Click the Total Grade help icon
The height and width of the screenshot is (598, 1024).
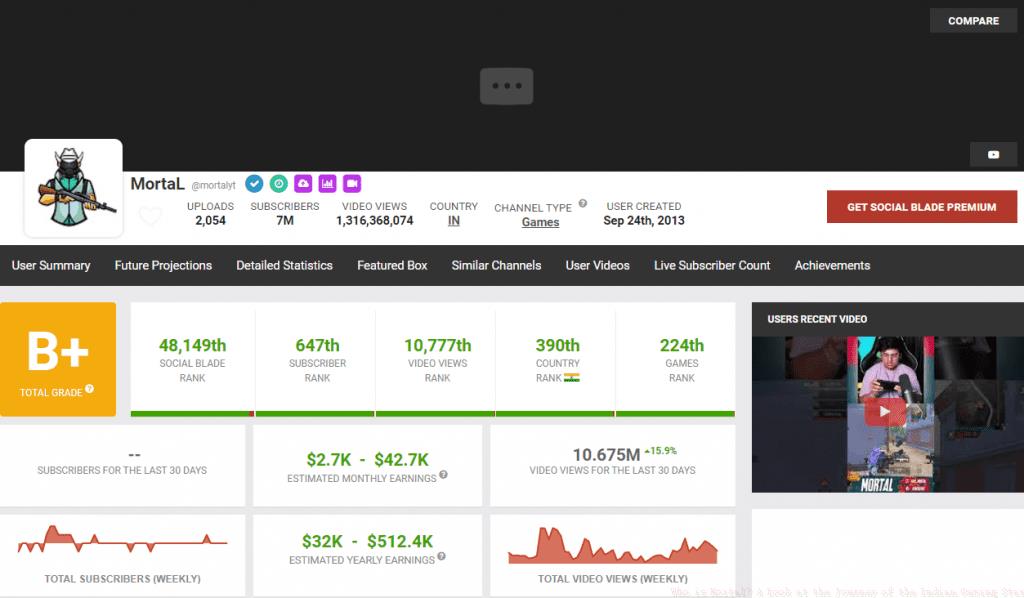(89, 389)
